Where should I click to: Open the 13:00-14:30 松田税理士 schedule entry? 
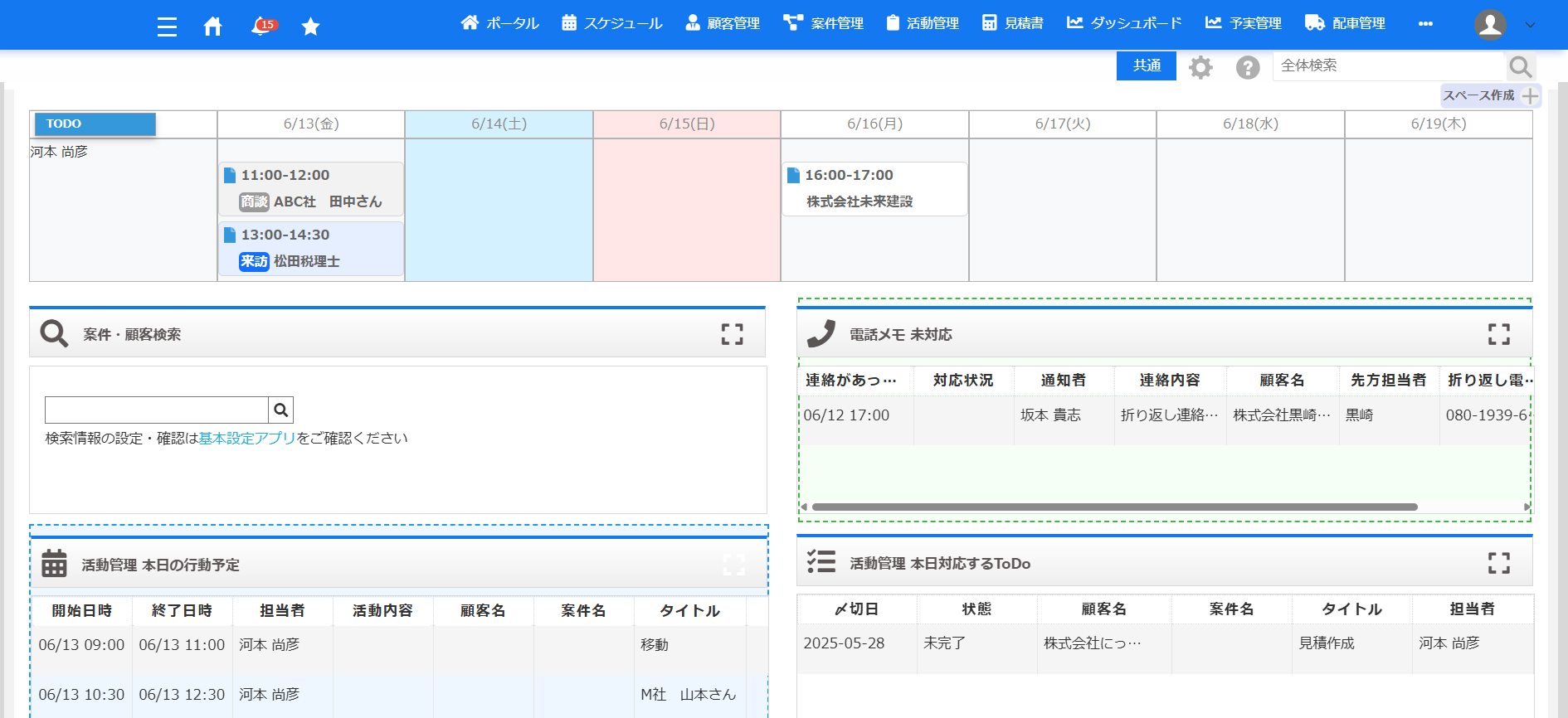click(311, 248)
